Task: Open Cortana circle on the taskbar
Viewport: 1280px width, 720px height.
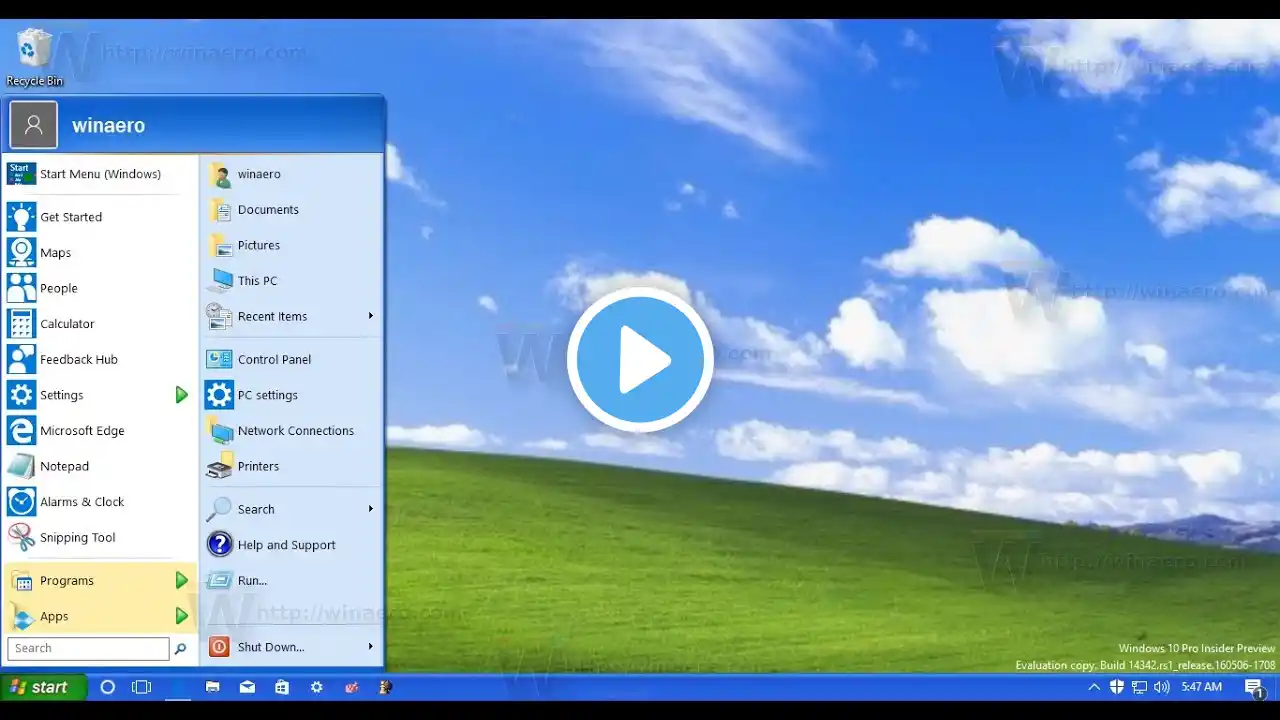Action: (x=108, y=687)
